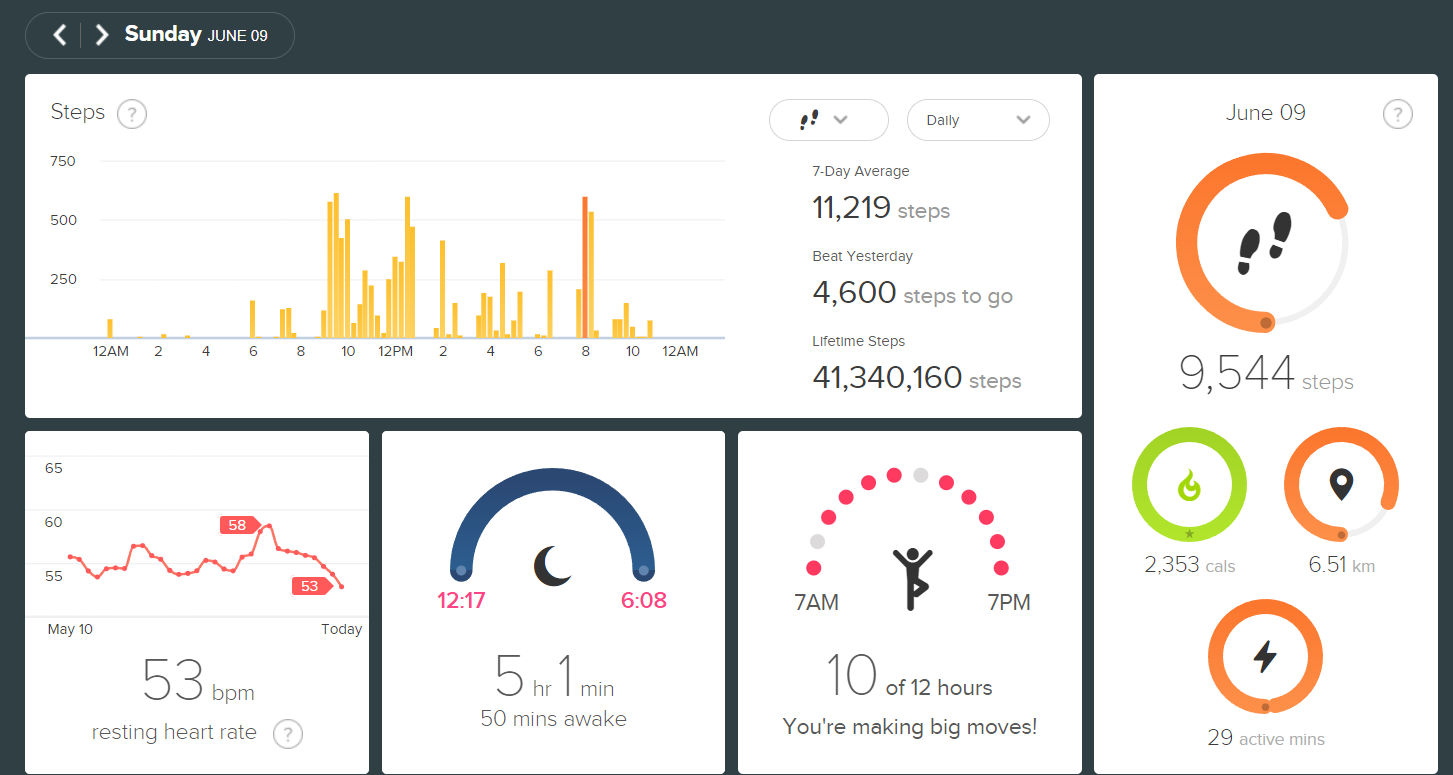Click the 7PM hourly activity label
Image resolution: width=1453 pixels, height=775 pixels.
(x=1008, y=603)
